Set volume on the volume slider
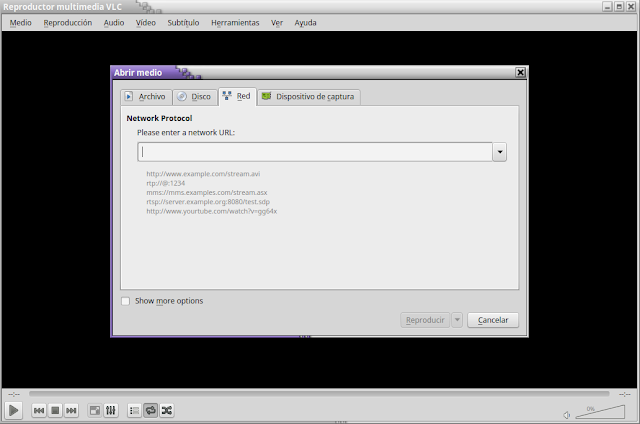This screenshot has height=424, width=640. (x=600, y=412)
